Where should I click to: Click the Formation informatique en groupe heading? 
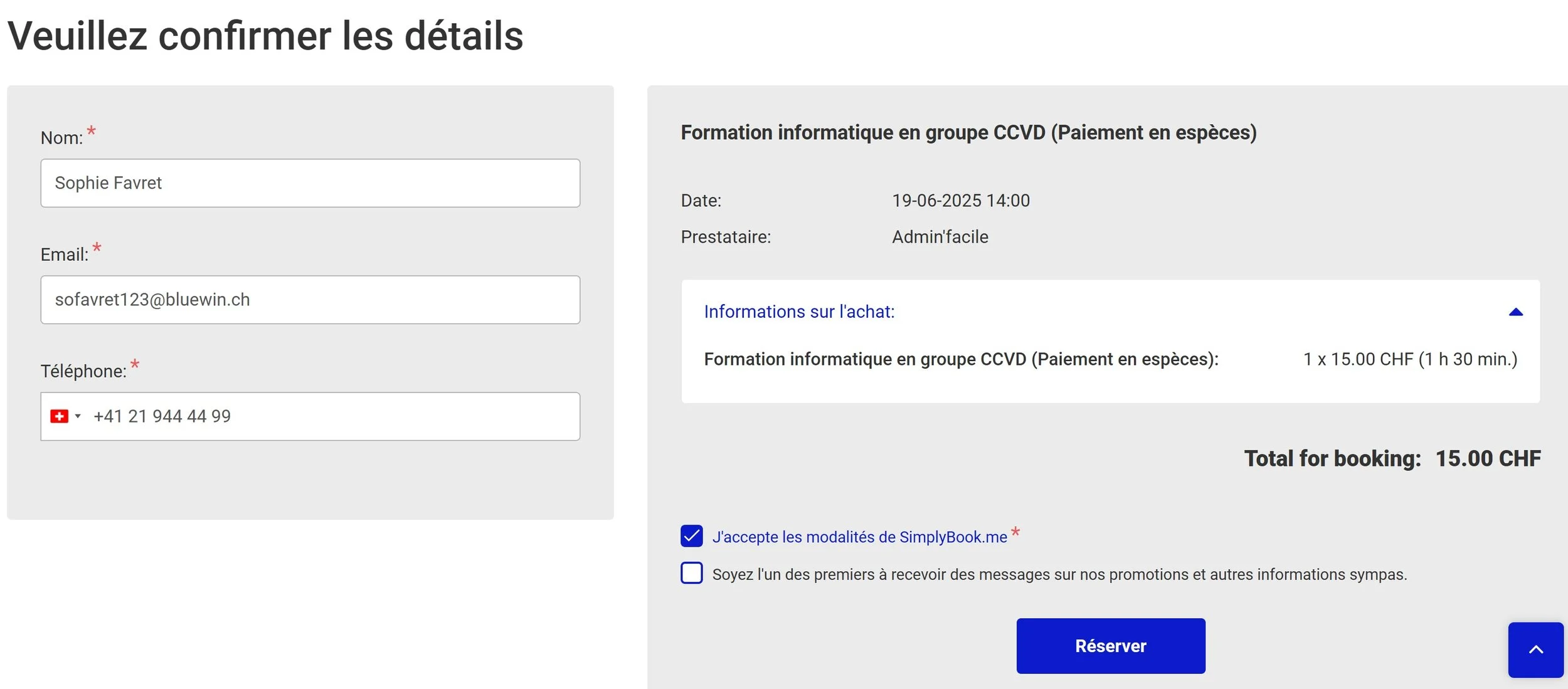pos(968,133)
